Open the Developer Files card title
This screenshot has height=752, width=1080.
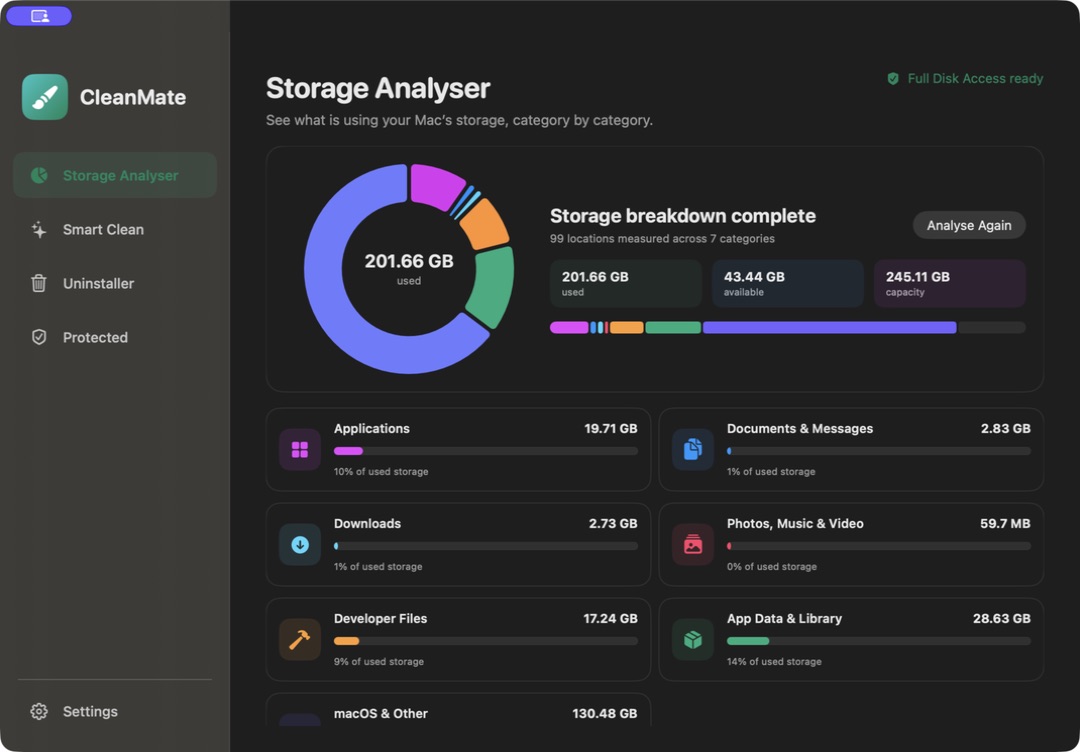click(x=380, y=618)
